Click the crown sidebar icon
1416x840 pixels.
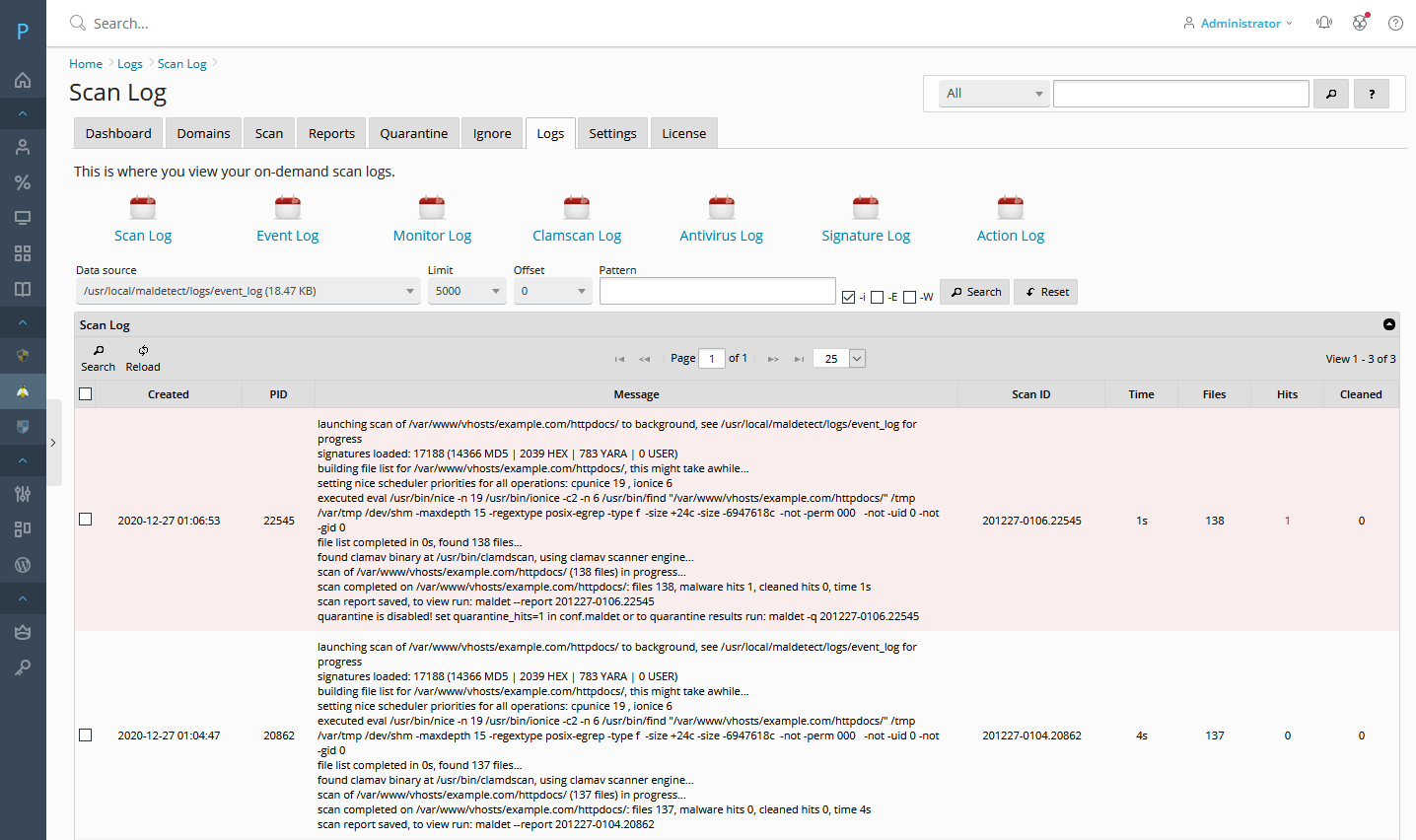point(23,632)
